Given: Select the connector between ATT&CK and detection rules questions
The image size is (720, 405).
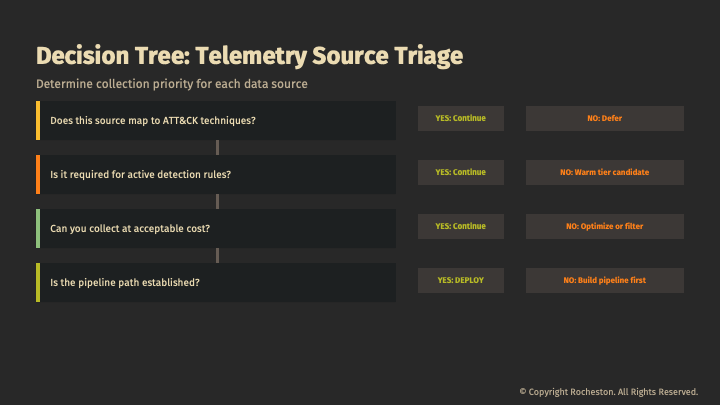Looking at the screenshot, I should click(217, 147).
